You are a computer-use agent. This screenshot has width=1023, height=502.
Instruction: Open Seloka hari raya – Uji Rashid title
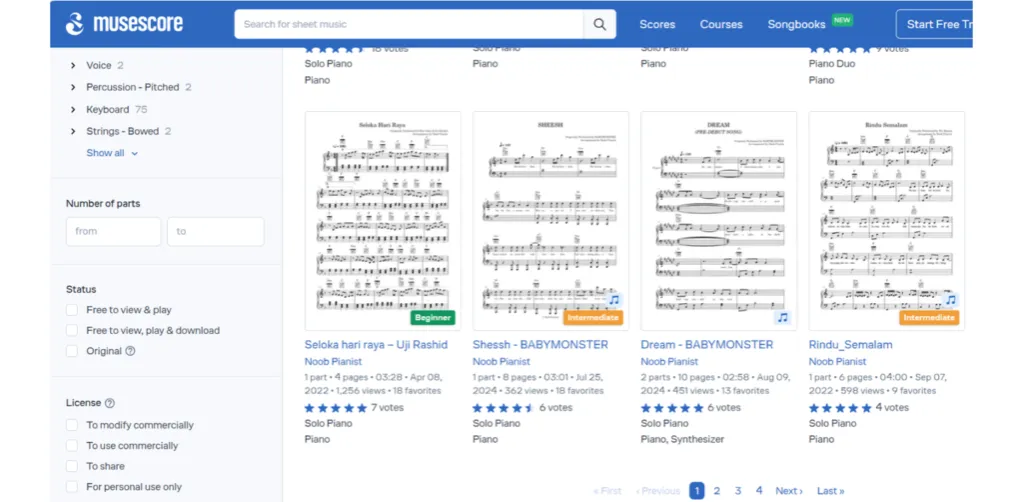[376, 345]
